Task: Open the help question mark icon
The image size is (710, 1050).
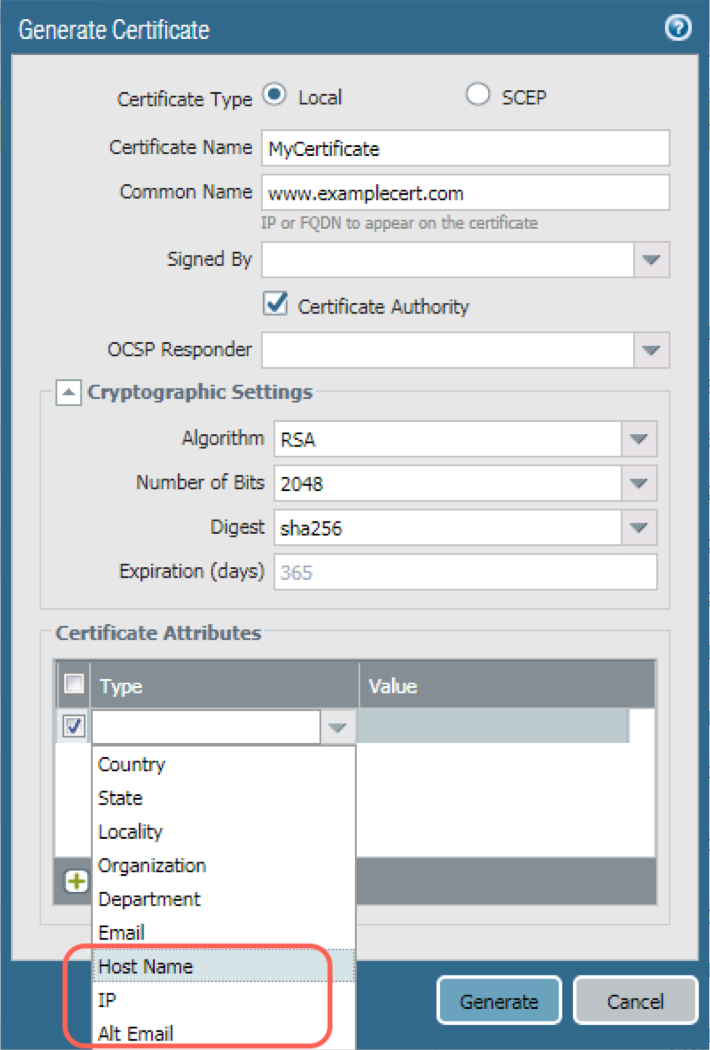Action: click(x=678, y=28)
